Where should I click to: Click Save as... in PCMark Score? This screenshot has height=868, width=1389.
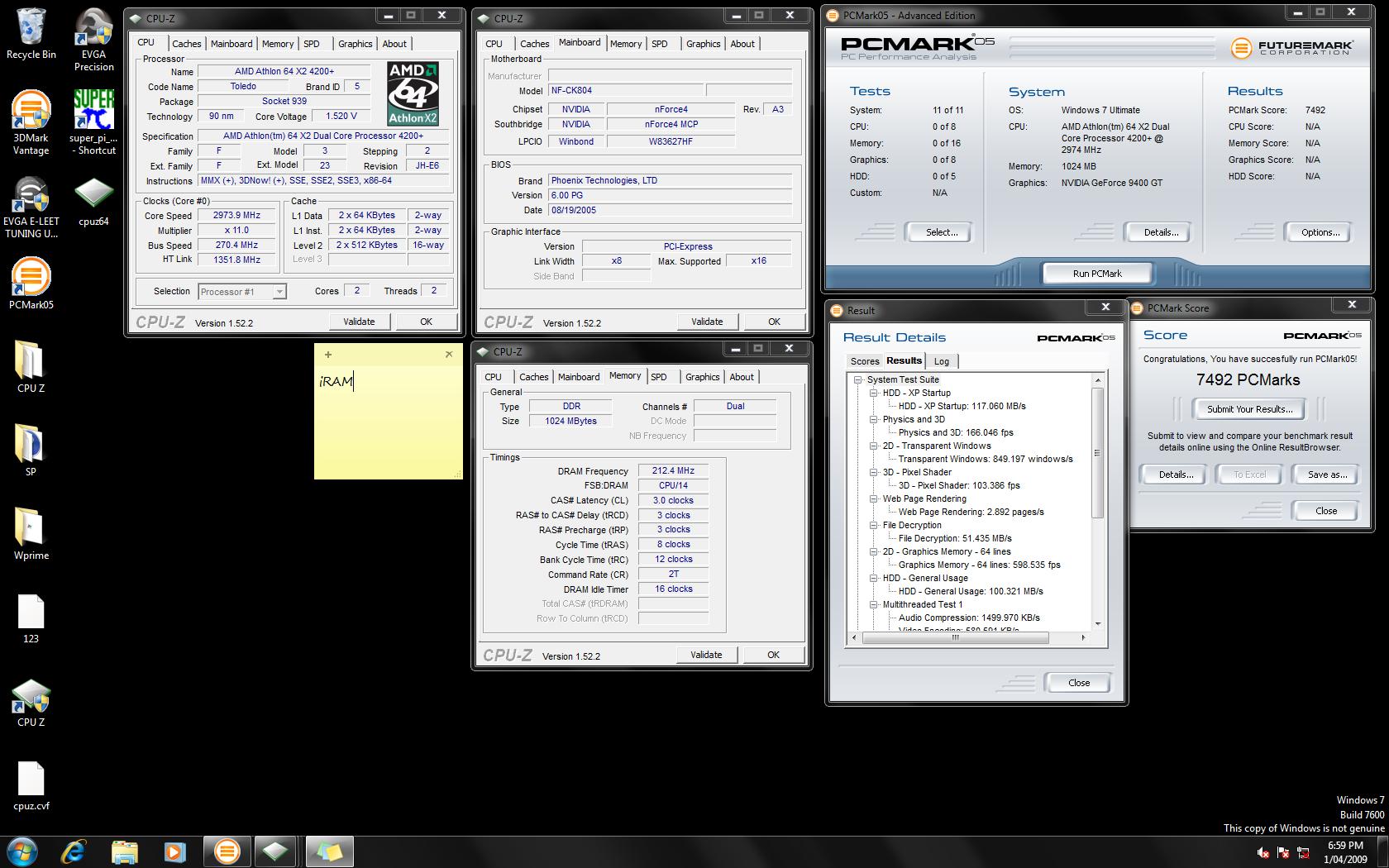1327,475
